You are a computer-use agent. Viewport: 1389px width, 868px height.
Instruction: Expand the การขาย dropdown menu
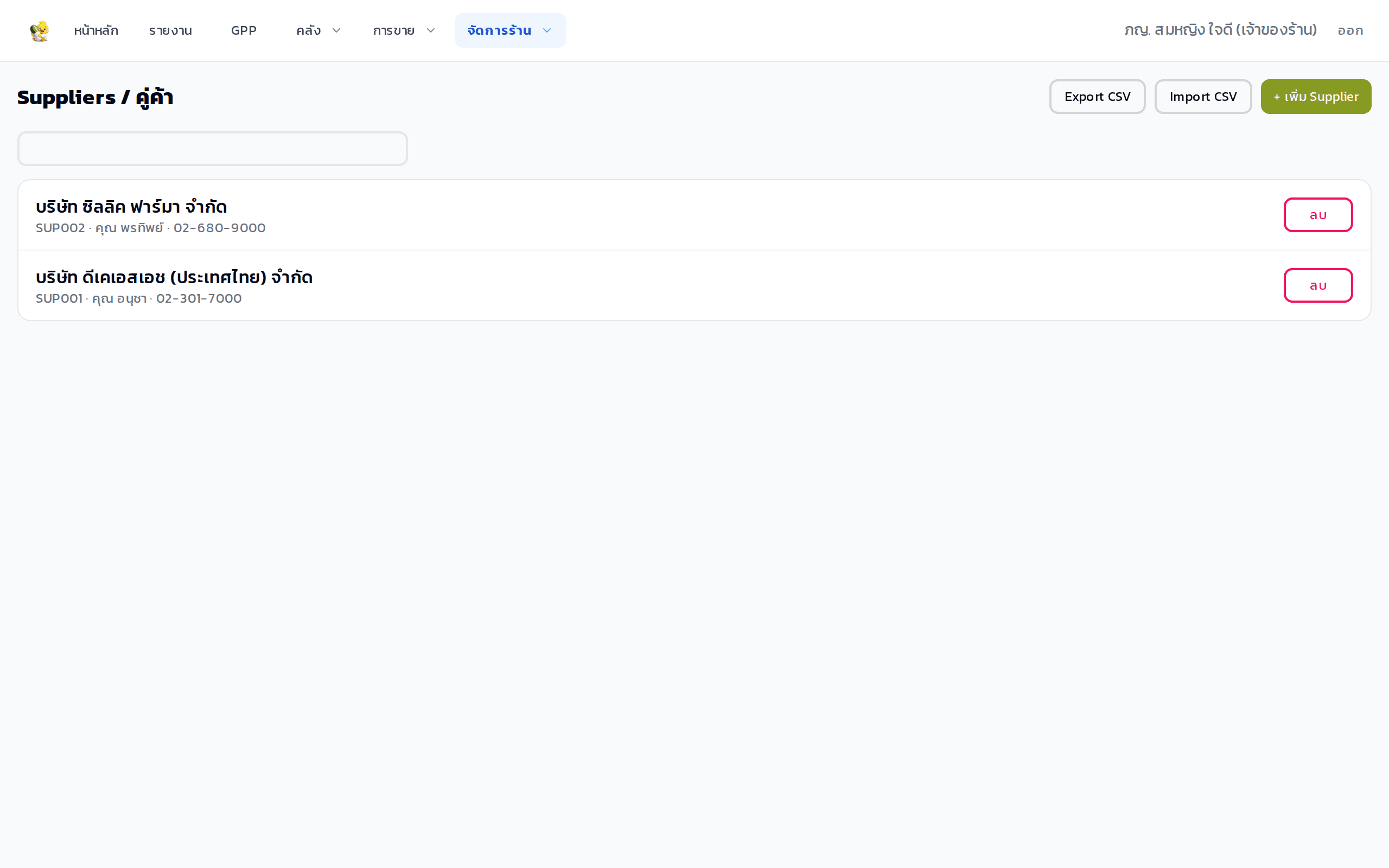click(404, 30)
